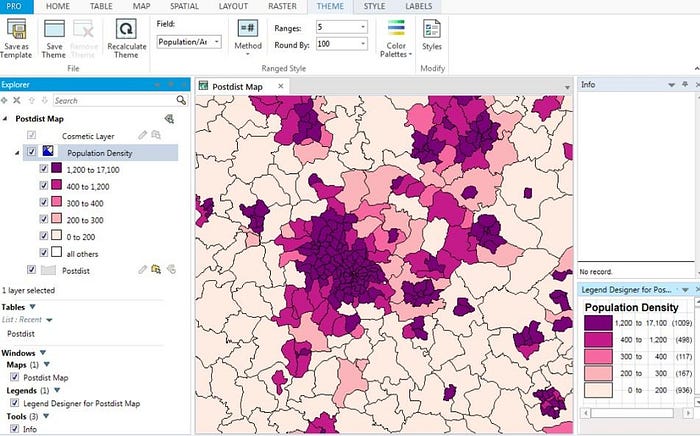Switch to the SPATIAL ribbon tab
This screenshot has height=436, width=700.
coord(184,6)
